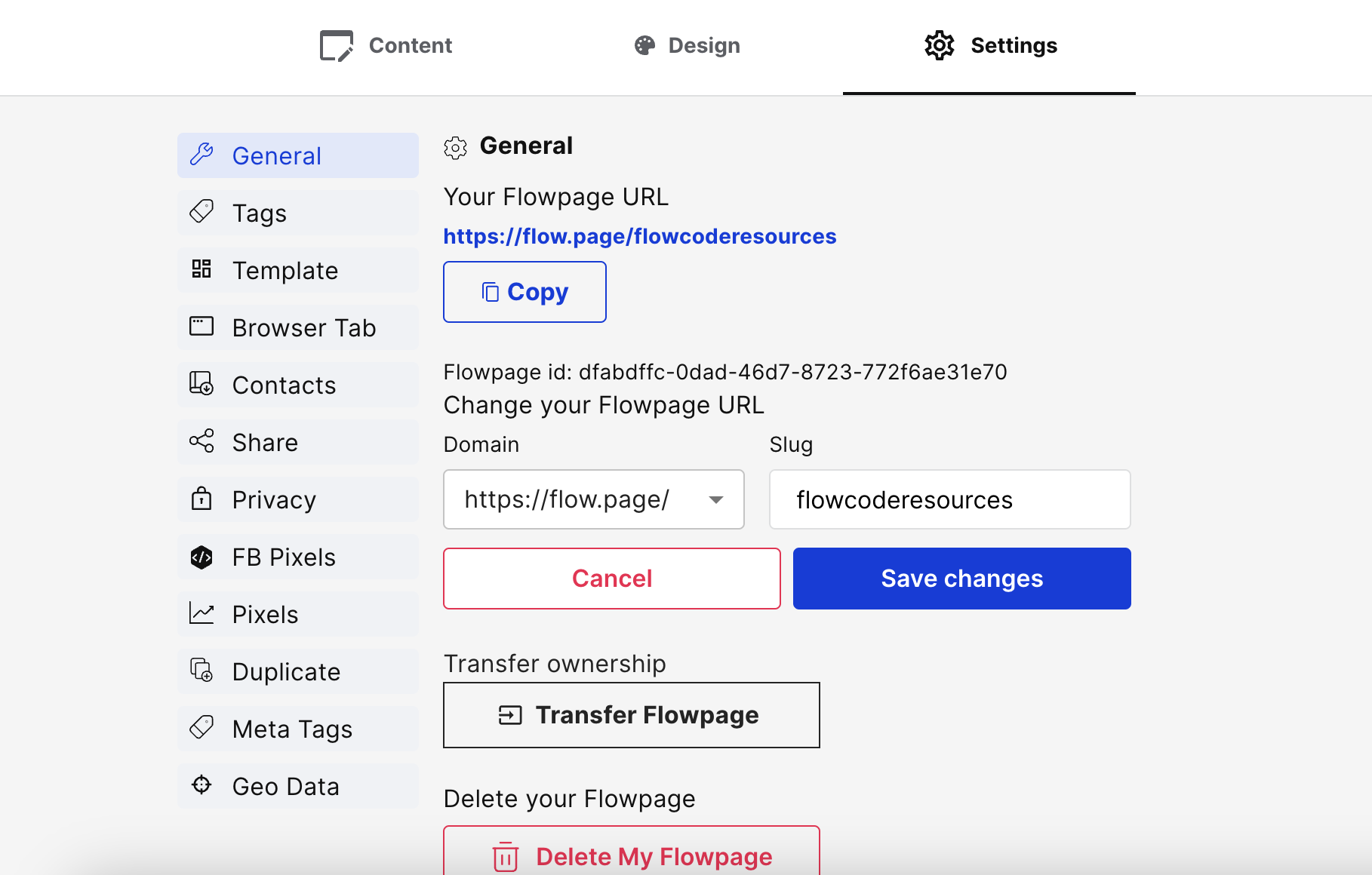The width and height of the screenshot is (1372, 875).
Task: Switch to the Design tab
Action: 687,45
